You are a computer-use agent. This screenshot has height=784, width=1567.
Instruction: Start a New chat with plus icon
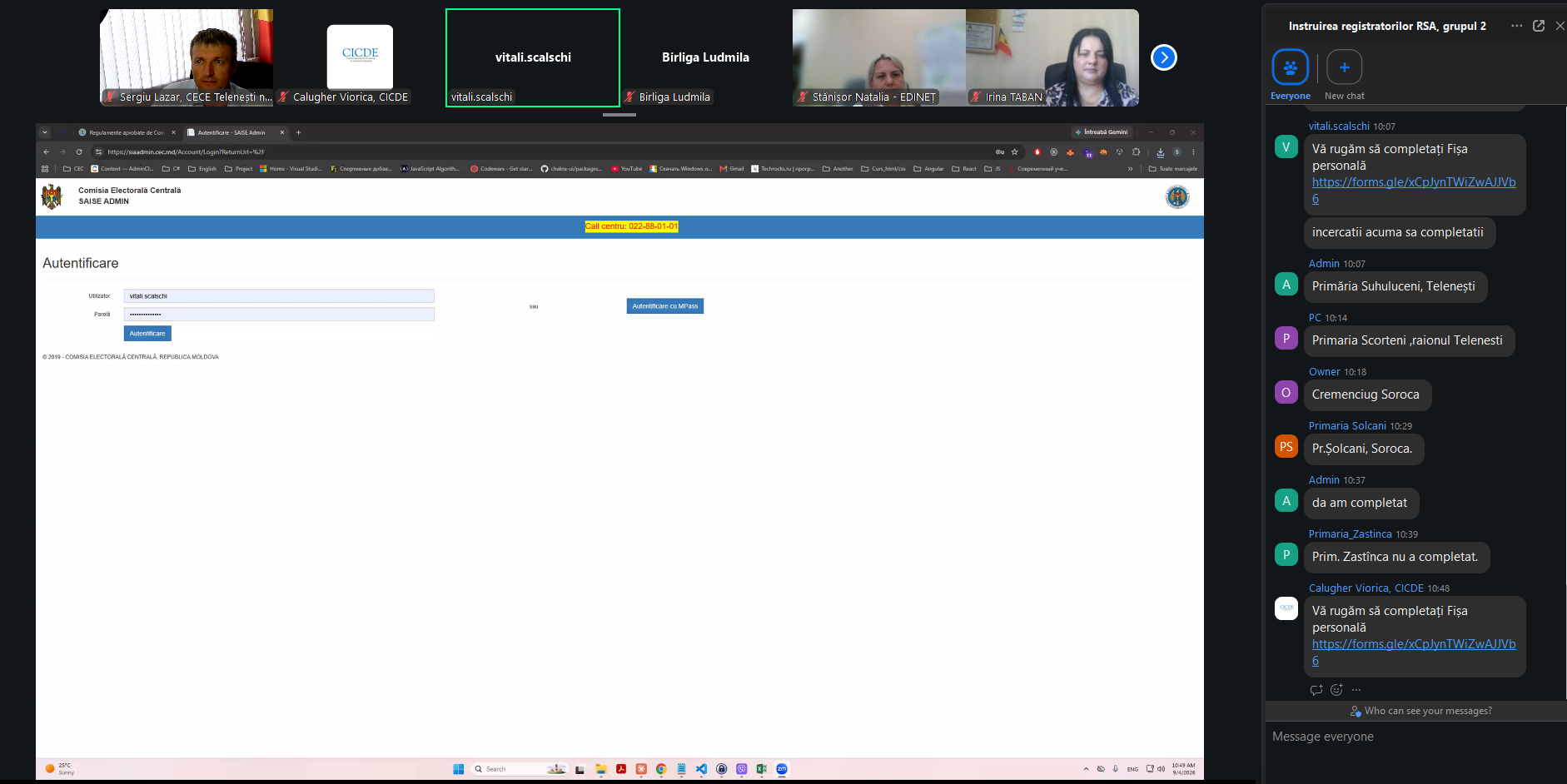coord(1344,67)
